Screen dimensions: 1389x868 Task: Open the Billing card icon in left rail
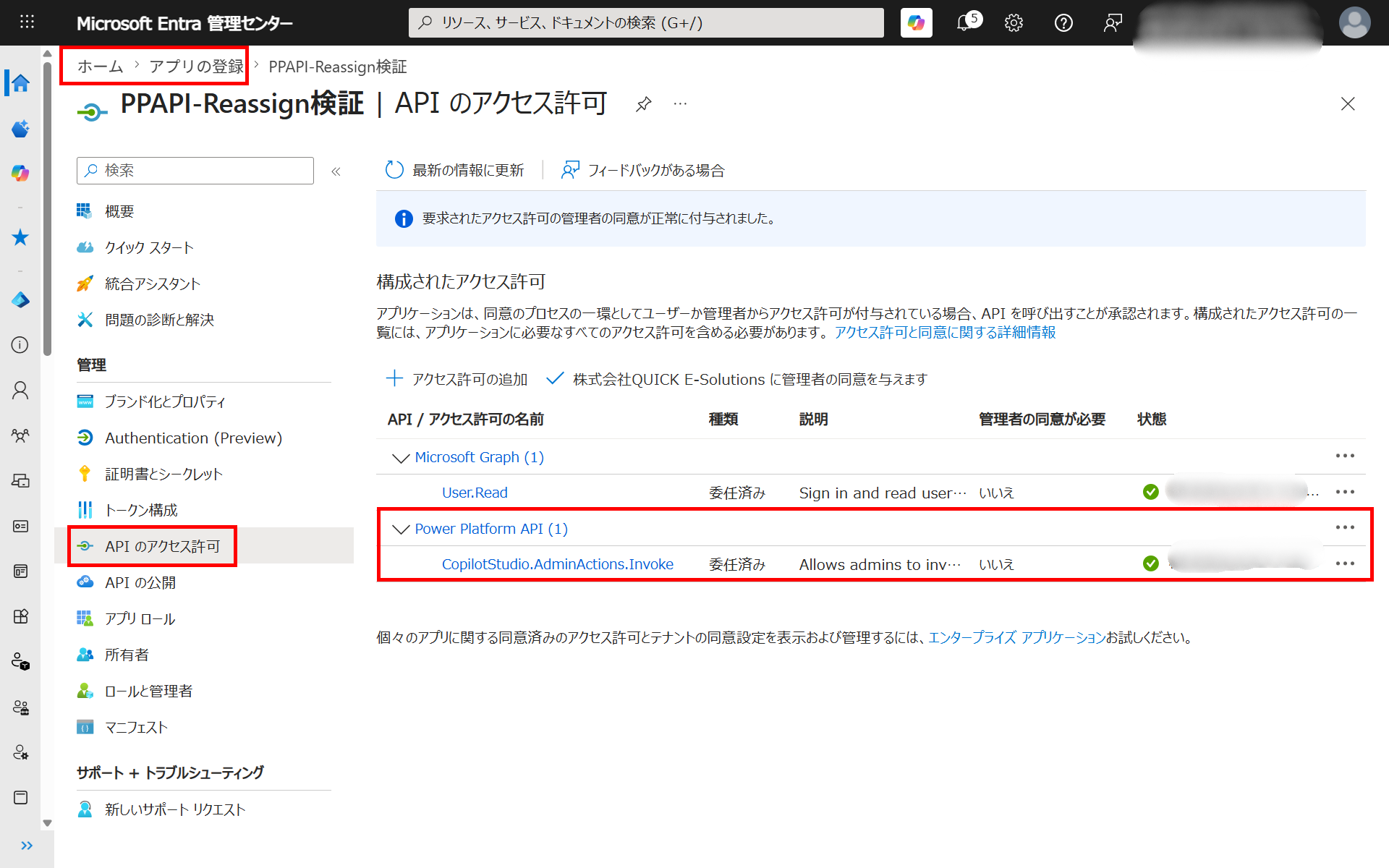coord(20,526)
